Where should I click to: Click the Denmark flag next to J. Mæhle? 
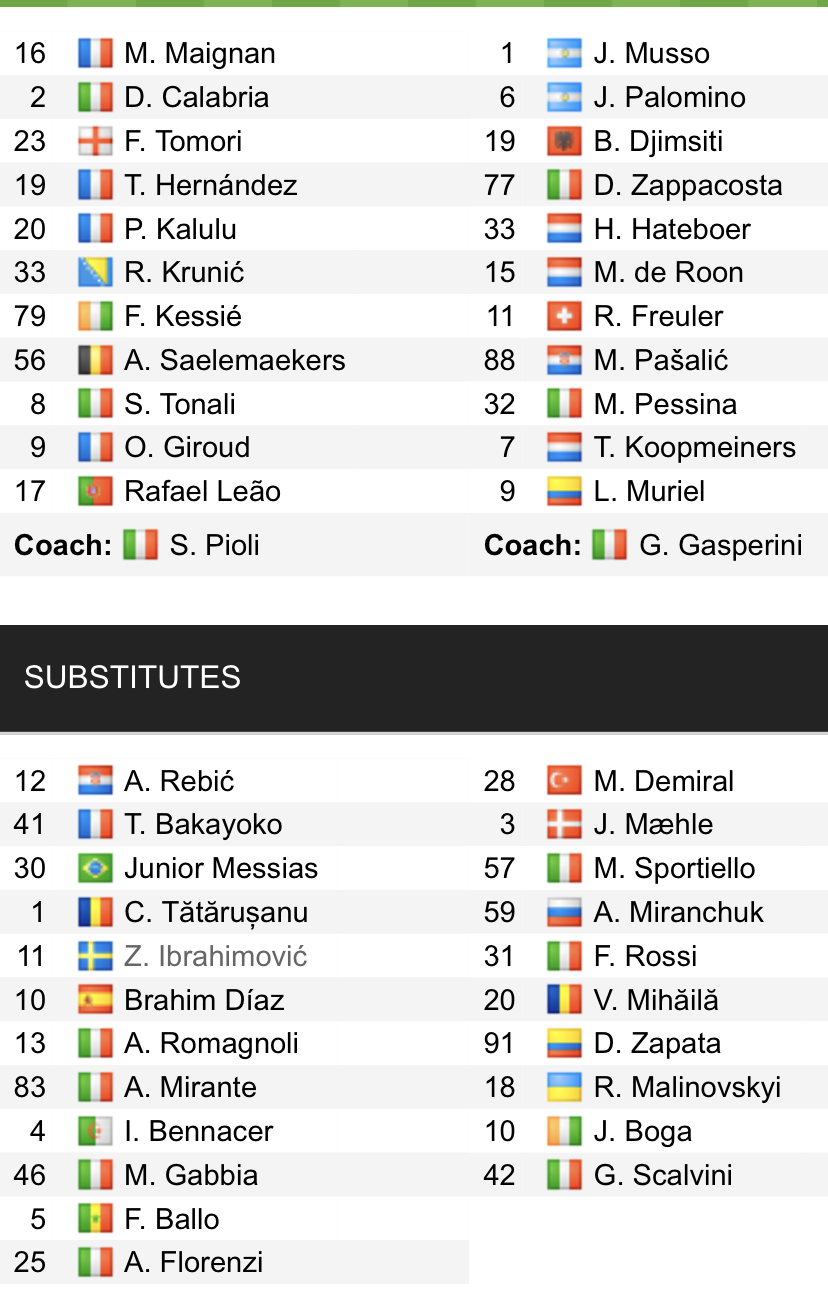coord(564,824)
